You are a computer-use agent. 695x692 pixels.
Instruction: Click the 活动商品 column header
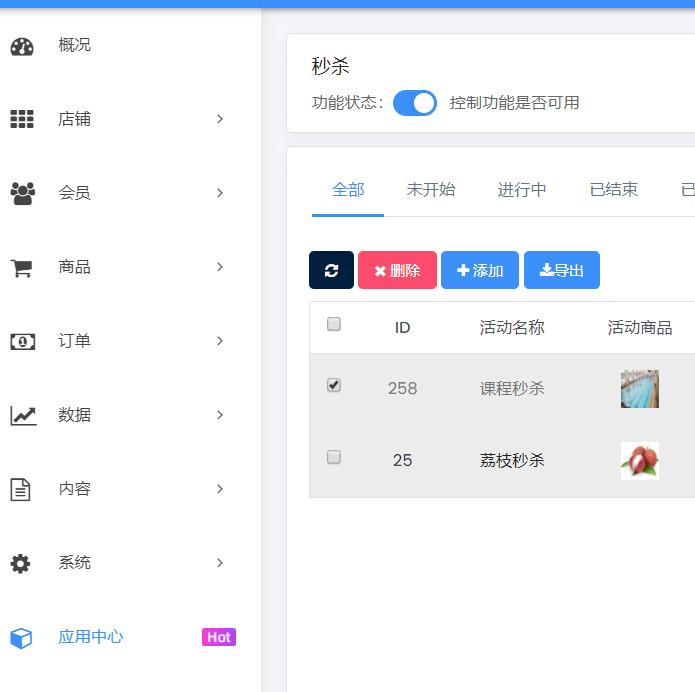(640, 328)
